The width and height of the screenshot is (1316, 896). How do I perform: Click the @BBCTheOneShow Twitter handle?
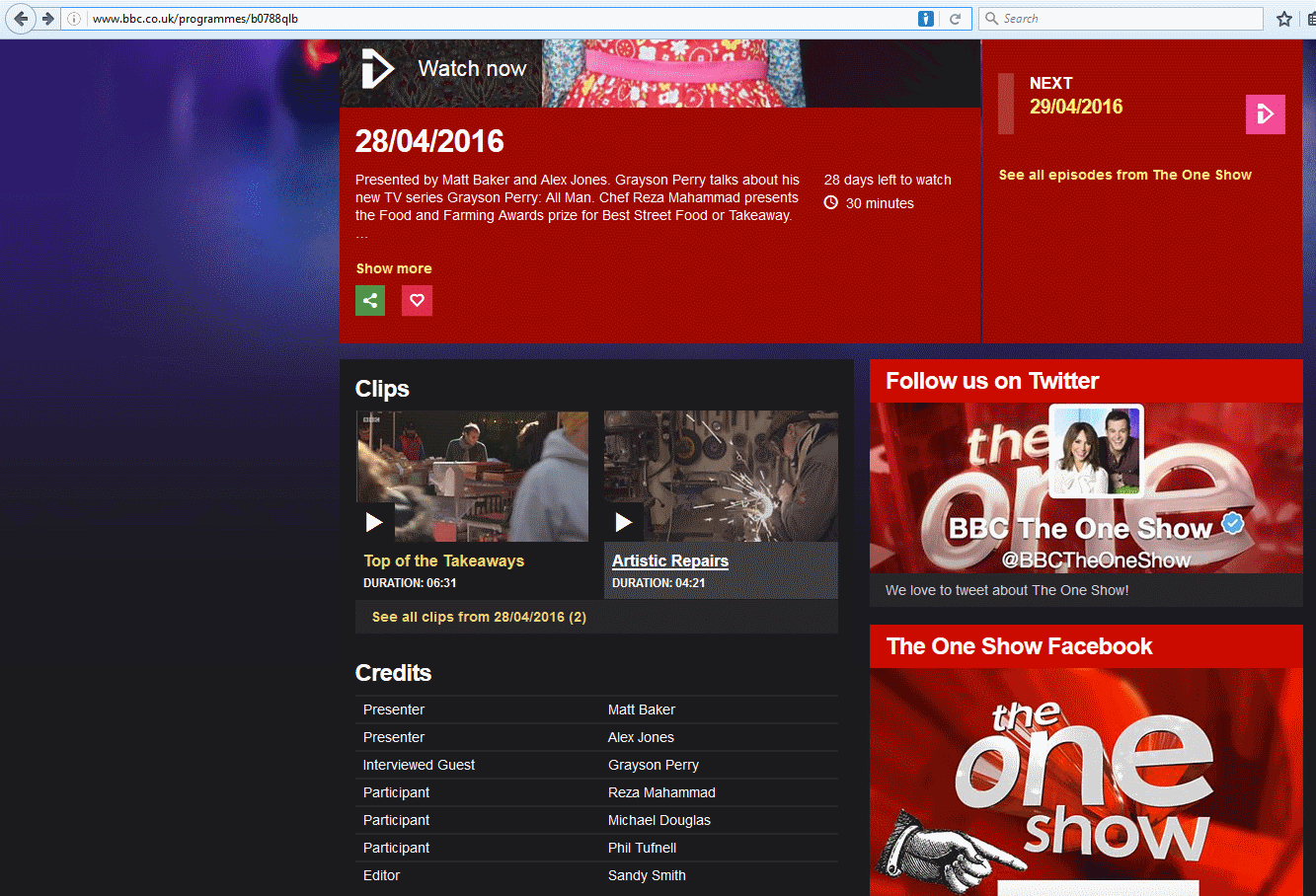(x=1096, y=560)
